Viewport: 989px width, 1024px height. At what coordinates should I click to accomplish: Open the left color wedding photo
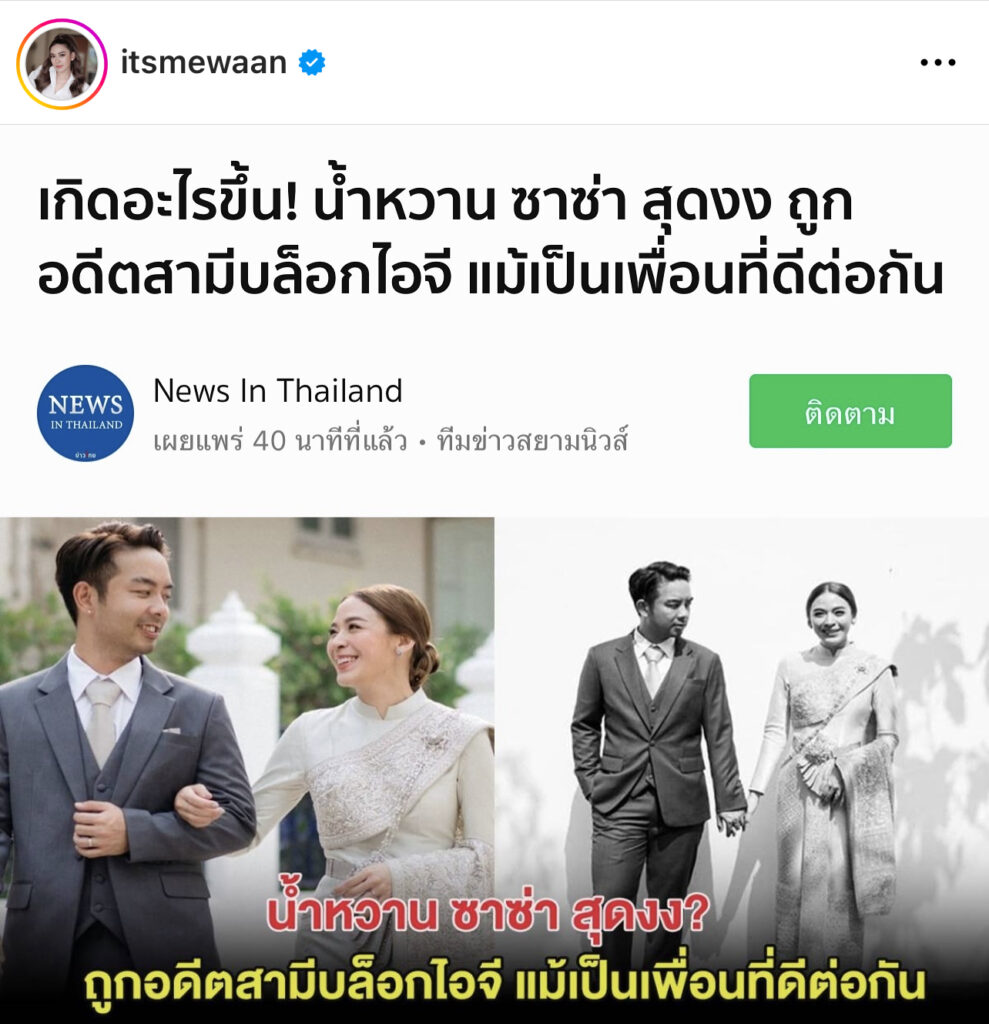247,771
